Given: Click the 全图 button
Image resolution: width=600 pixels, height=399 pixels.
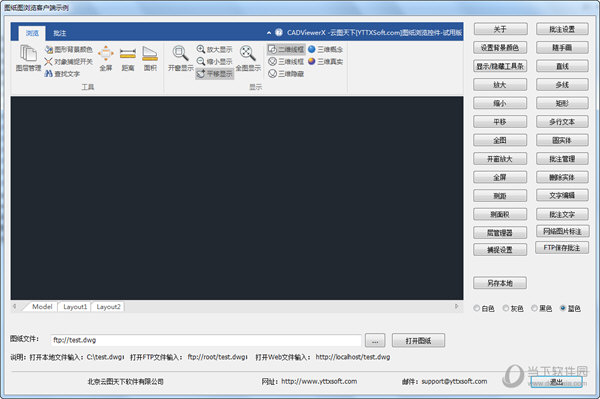Looking at the screenshot, I should pyautogui.click(x=500, y=140).
